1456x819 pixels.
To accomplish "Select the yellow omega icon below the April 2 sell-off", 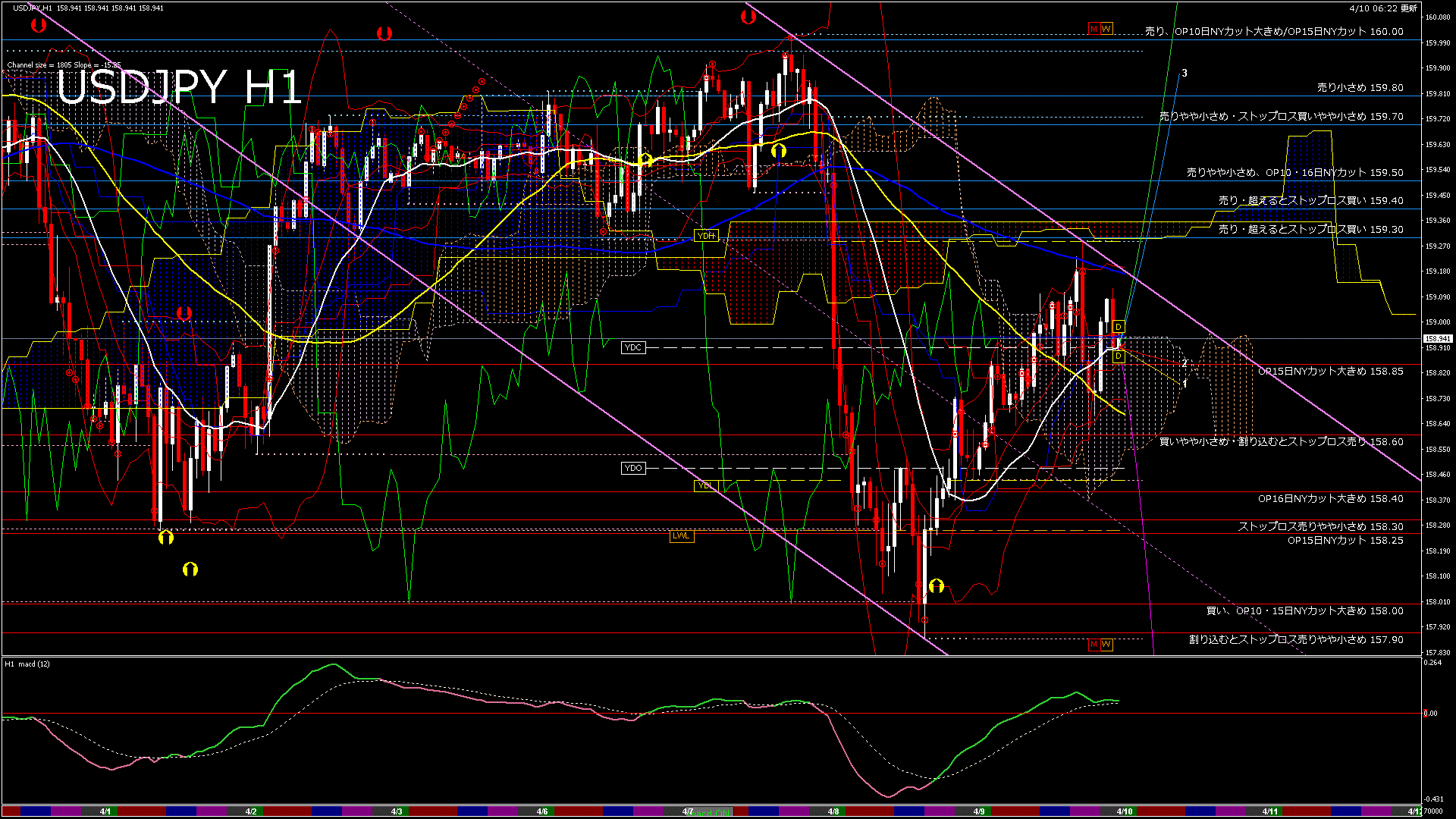I will 189,569.
